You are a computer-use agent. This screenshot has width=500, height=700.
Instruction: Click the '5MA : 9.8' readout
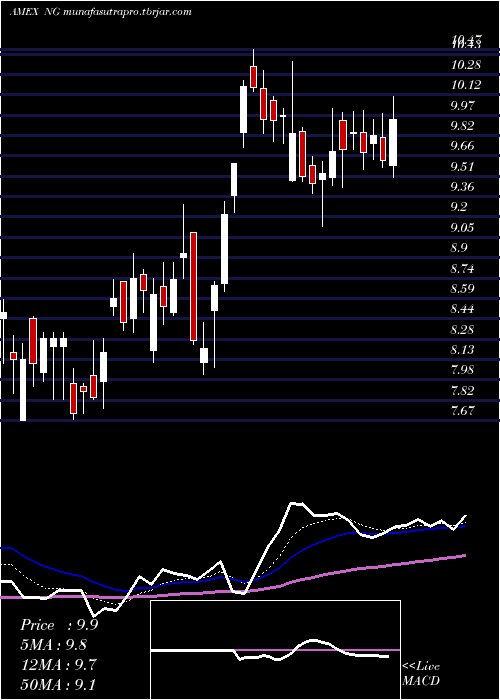(x=54, y=645)
